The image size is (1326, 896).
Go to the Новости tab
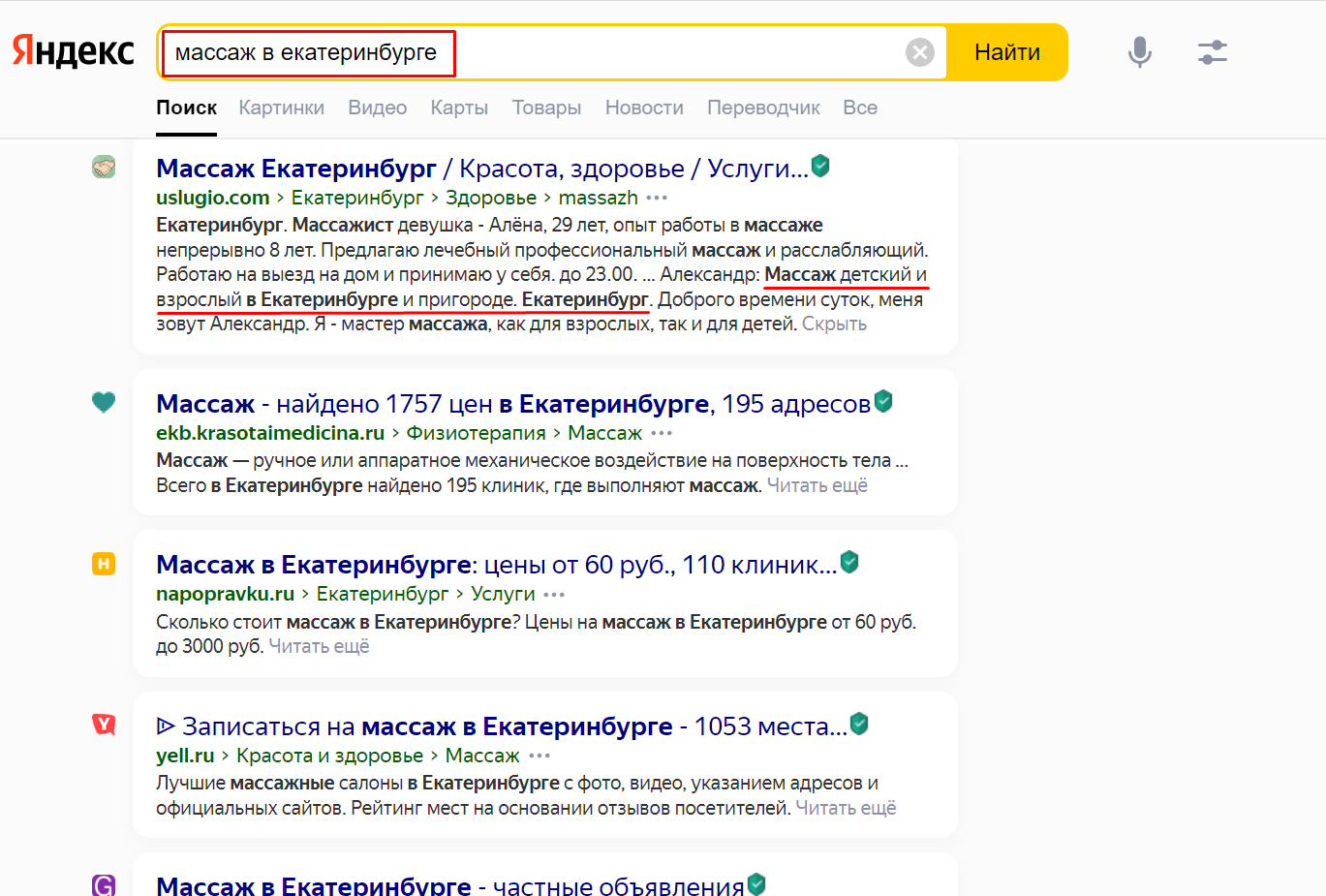644,108
